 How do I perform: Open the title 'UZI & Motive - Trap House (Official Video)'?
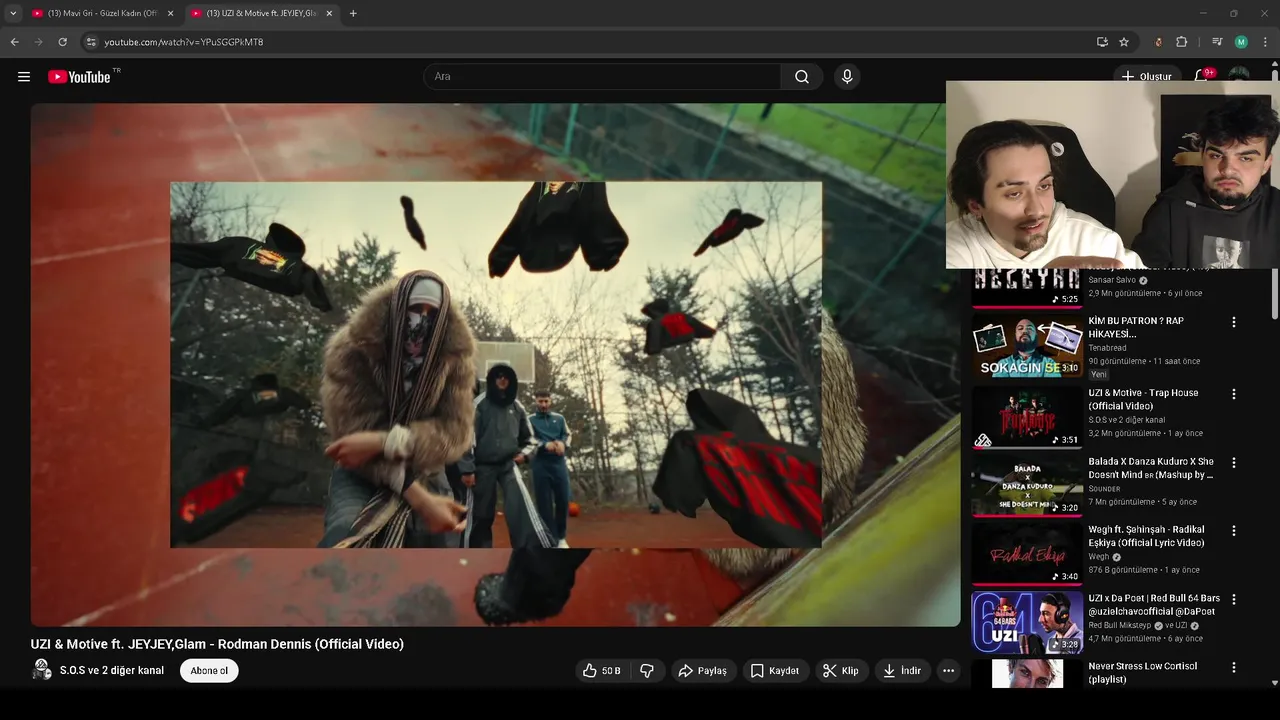[x=1143, y=400]
